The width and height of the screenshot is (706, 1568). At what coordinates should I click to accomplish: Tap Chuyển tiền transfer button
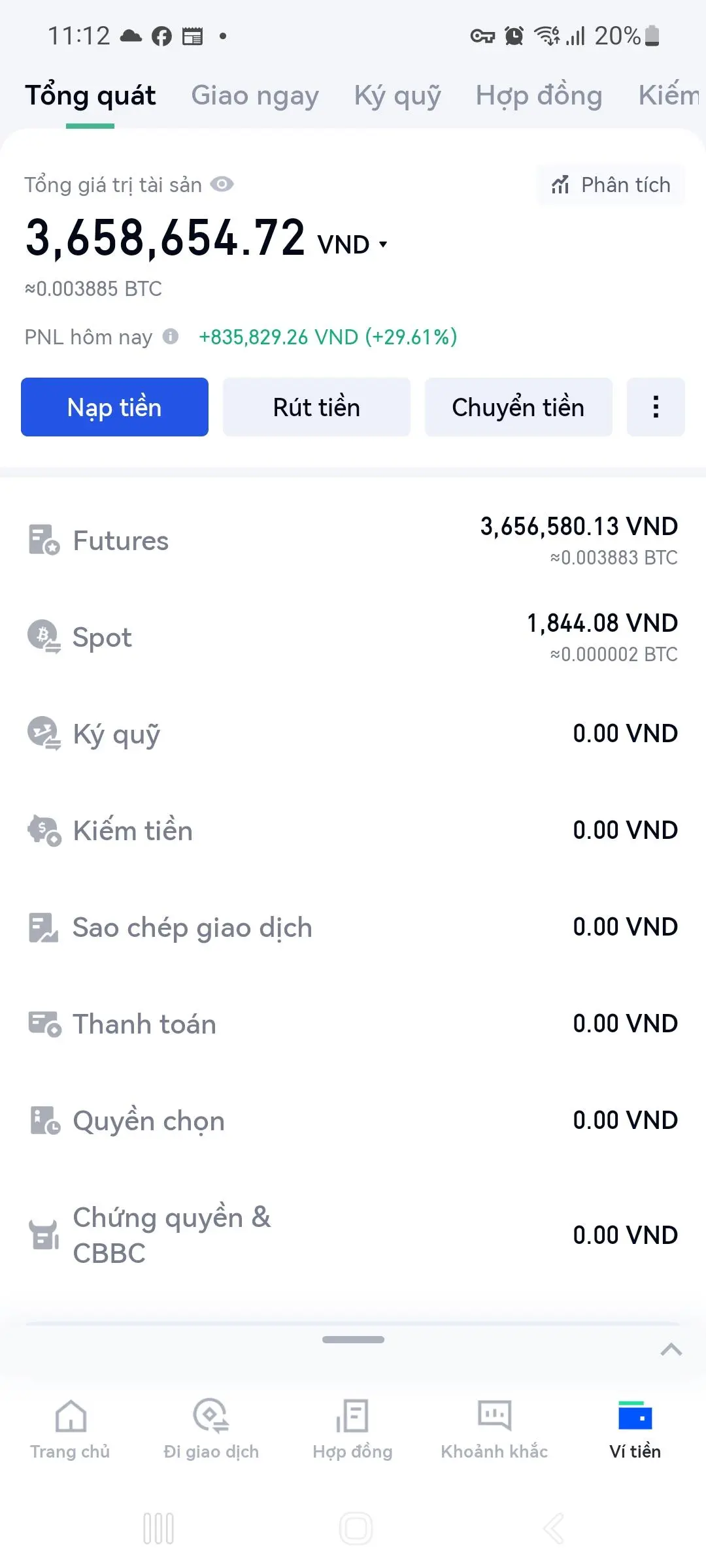pyautogui.click(x=518, y=407)
